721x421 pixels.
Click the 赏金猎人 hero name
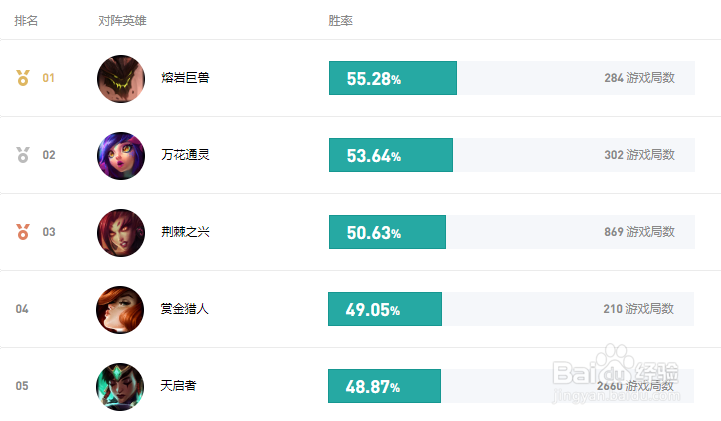[x=184, y=309]
